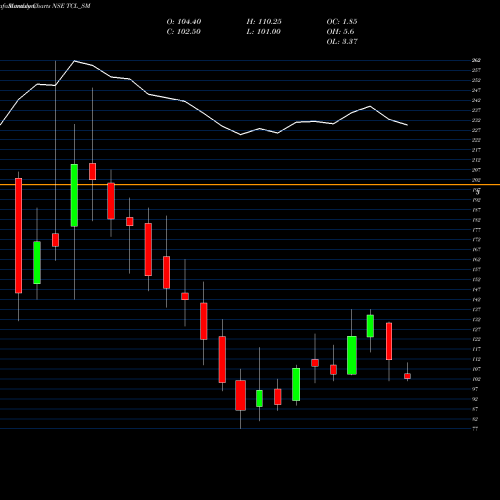Click the 147 price axis label
The width and height of the screenshot is (500, 500).
pyautogui.click(x=476, y=289)
